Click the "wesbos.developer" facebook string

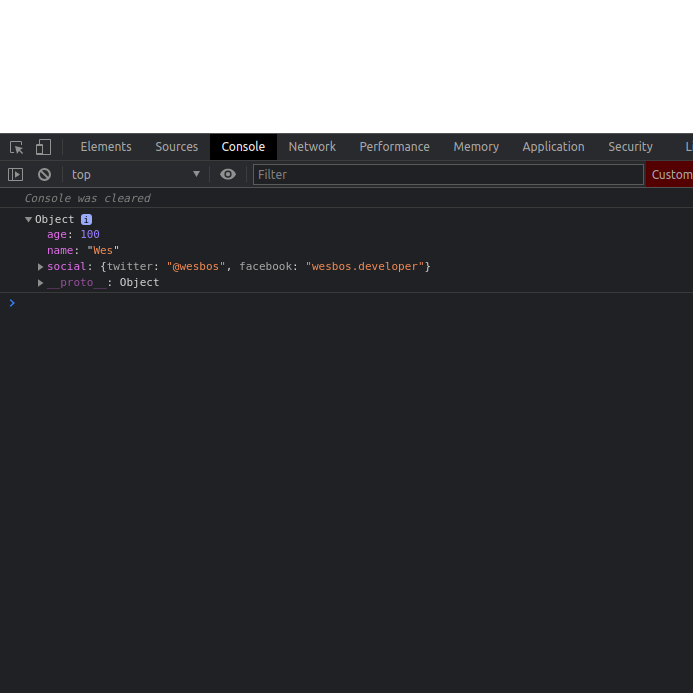[365, 267]
